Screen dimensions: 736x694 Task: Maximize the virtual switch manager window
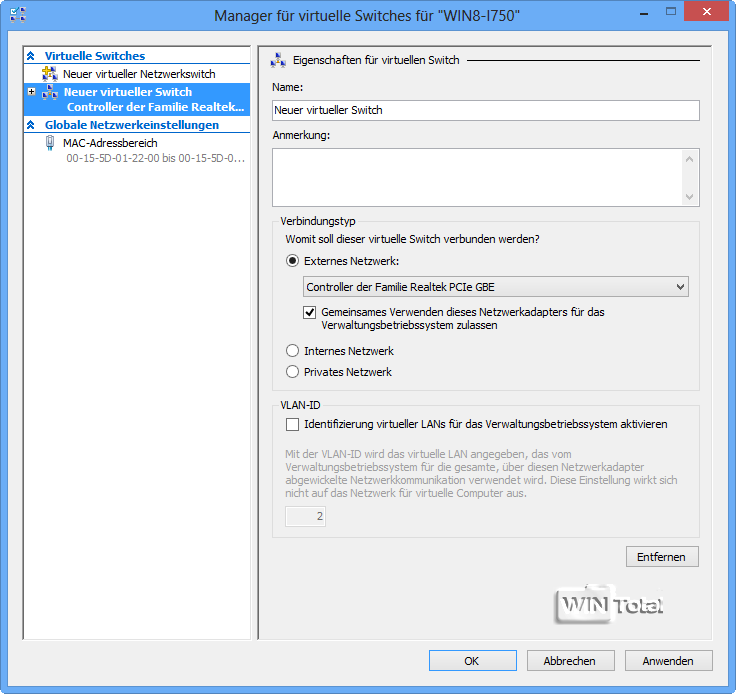point(671,12)
